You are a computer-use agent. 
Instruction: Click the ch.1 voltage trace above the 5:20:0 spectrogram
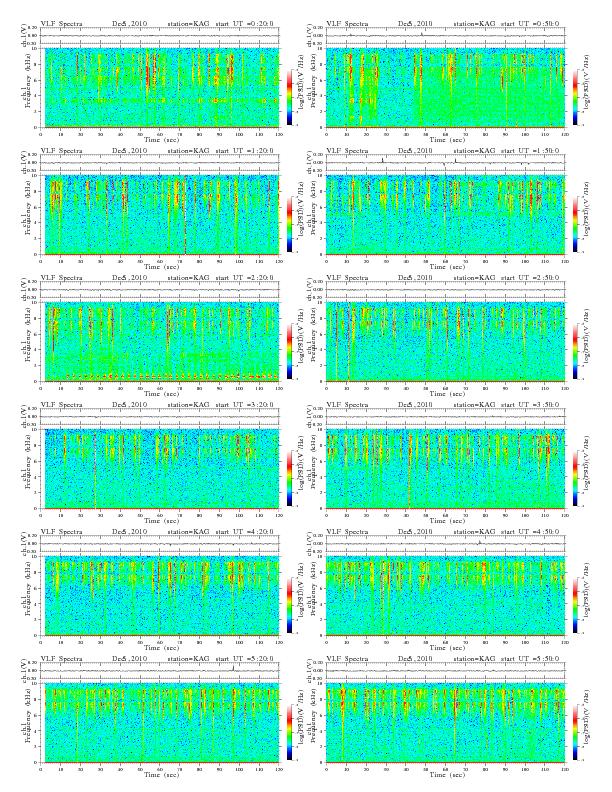[x=162, y=671]
